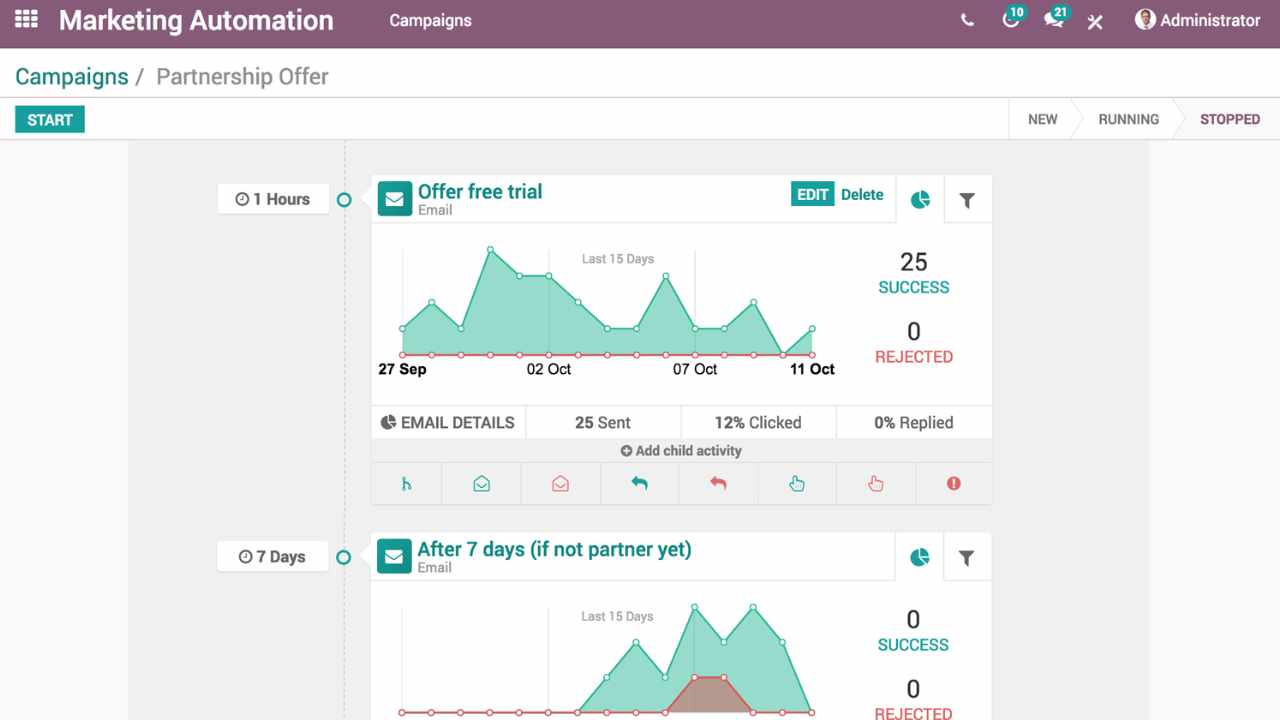The image size is (1280, 720).
Task: Set campaign status to NEW
Action: click(x=1042, y=119)
